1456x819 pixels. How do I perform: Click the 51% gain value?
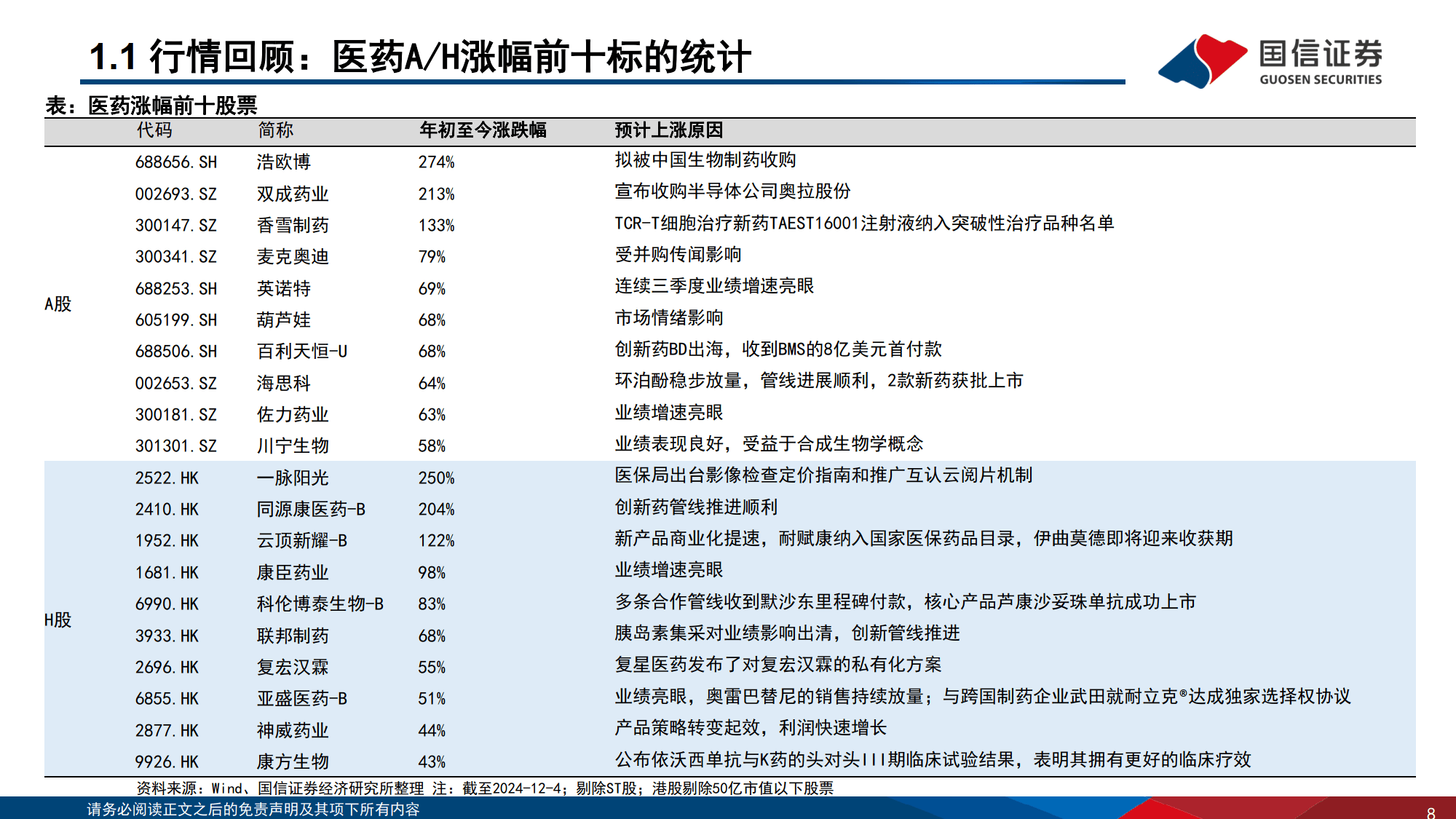tap(432, 698)
